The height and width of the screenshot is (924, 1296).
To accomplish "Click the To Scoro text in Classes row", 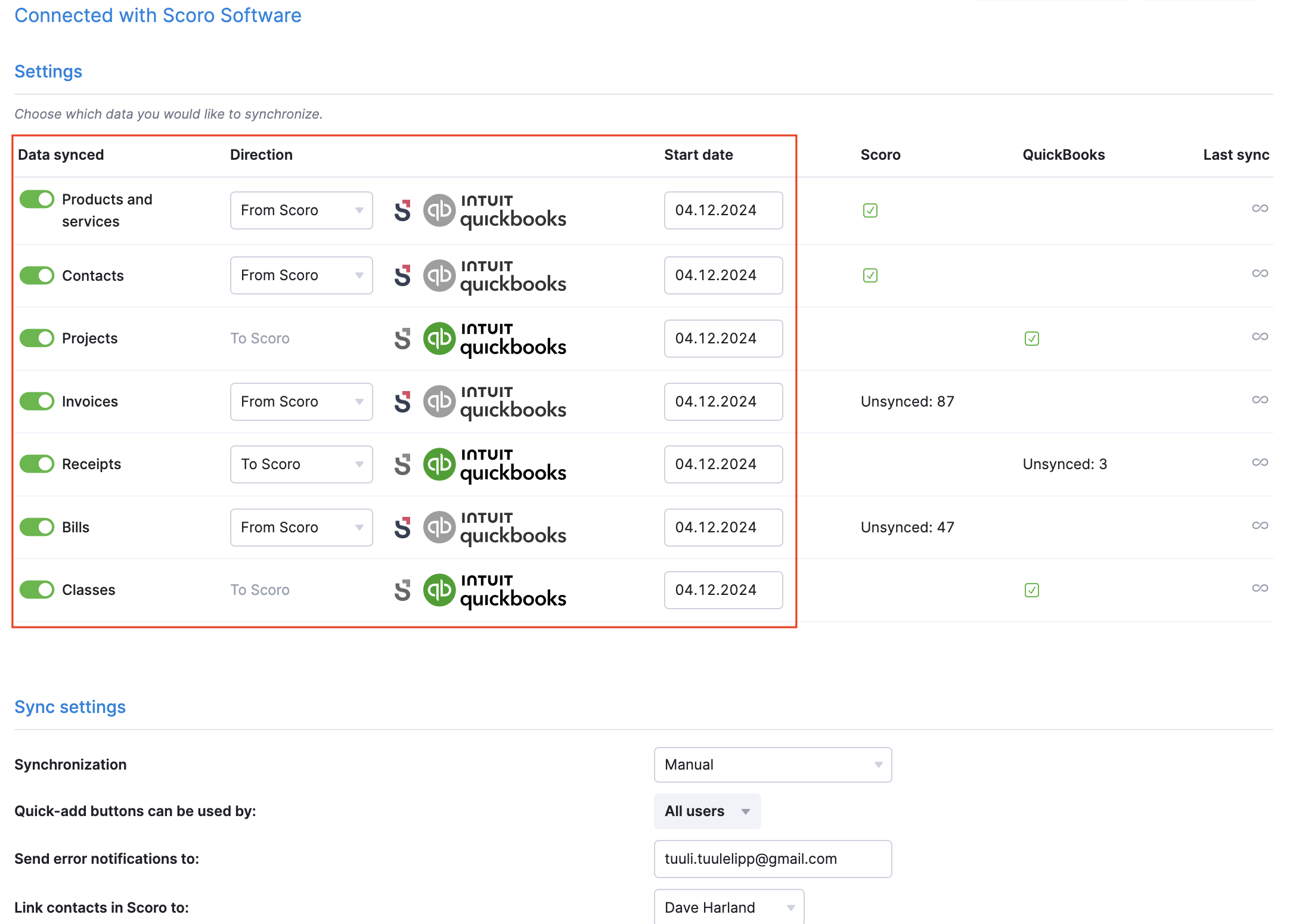I will pos(260,590).
